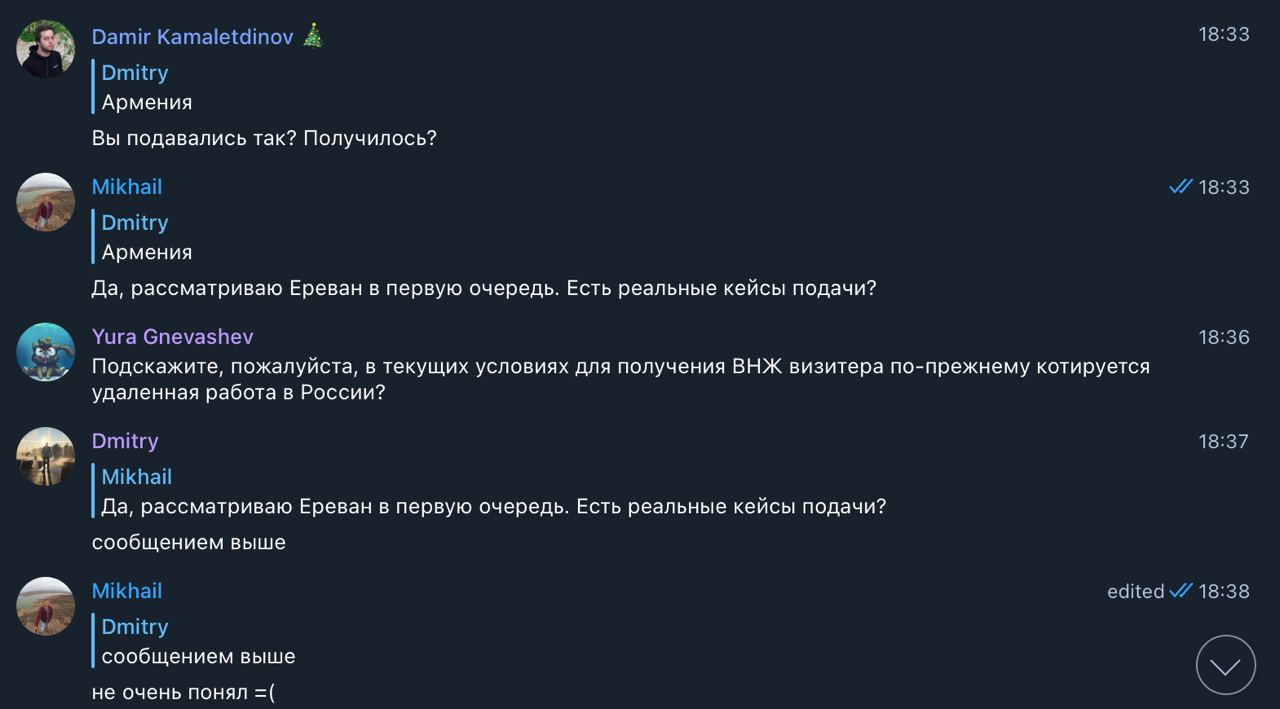Click Mikhail's avatar on the 18:33 message
1280x709 pixels.
pyautogui.click(x=45, y=202)
